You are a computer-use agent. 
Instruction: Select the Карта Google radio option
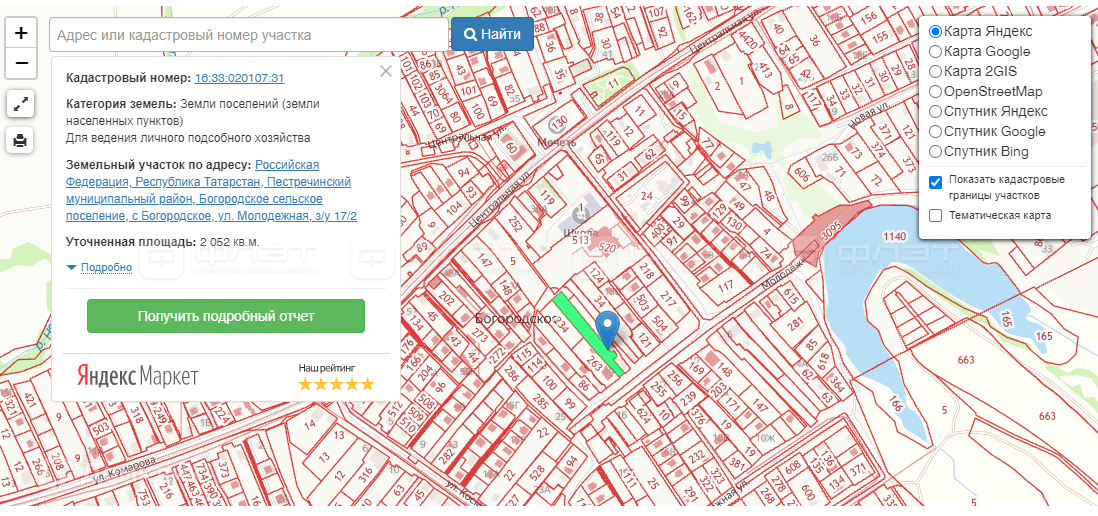click(x=935, y=51)
